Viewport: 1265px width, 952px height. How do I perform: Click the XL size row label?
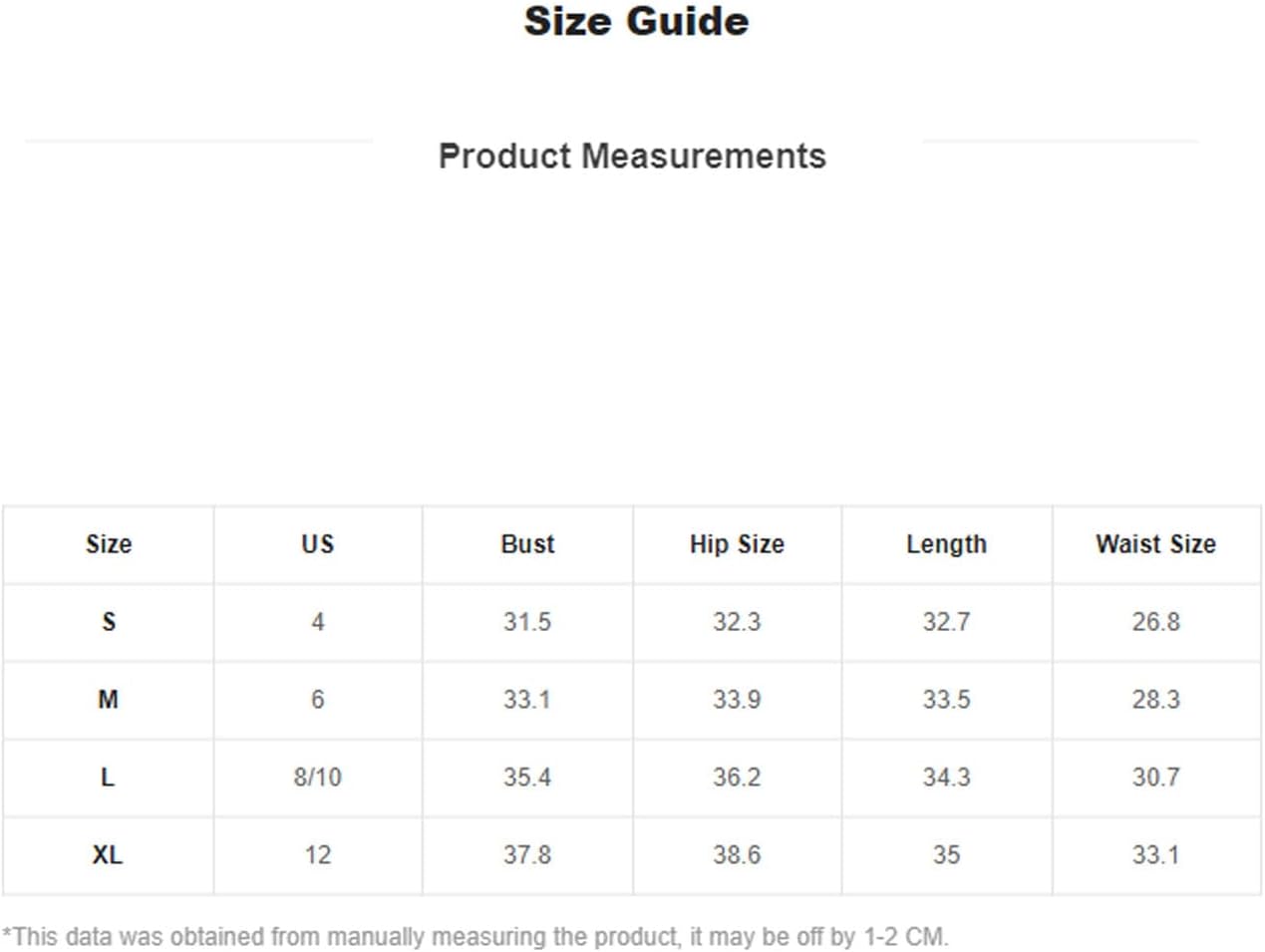108,855
